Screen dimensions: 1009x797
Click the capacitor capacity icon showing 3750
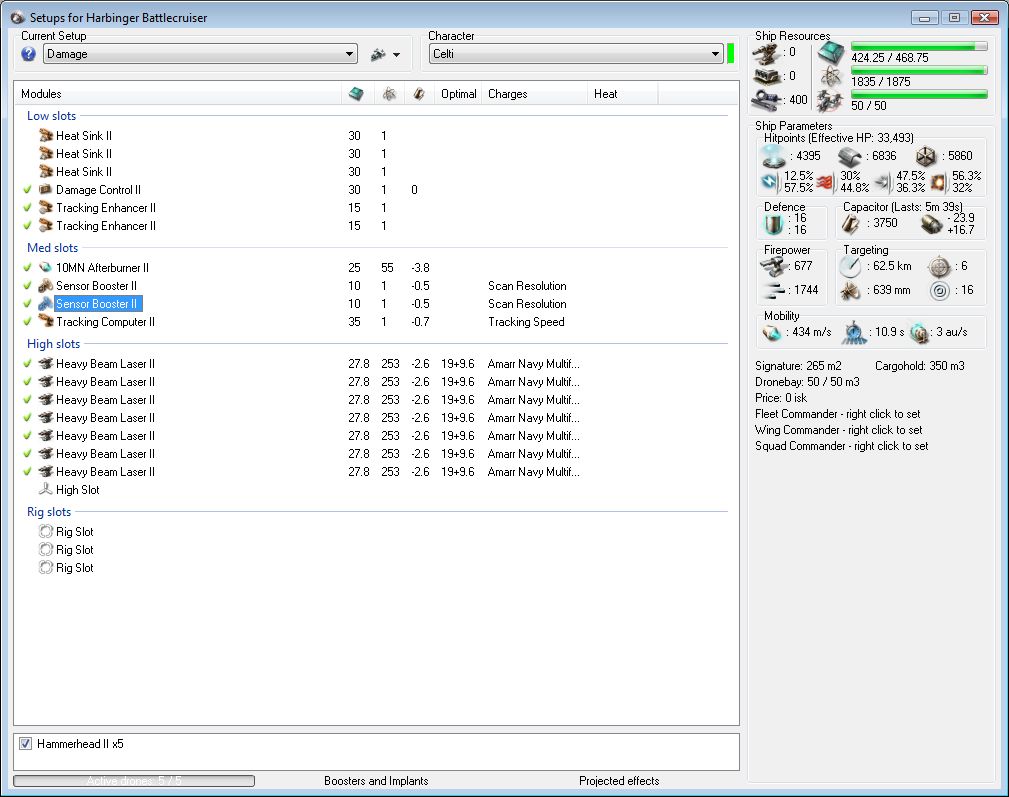851,223
